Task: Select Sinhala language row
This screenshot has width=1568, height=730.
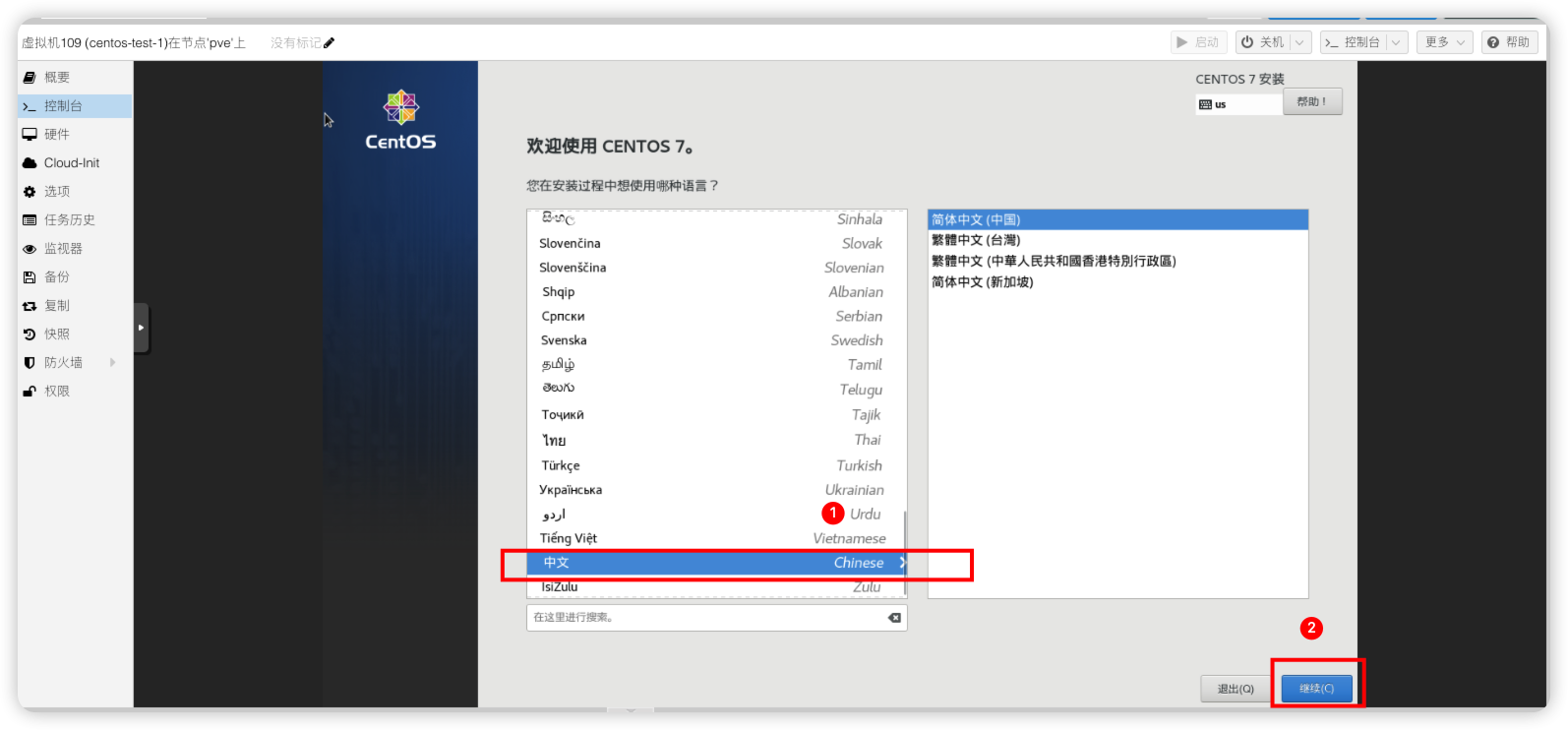Action: 716,220
